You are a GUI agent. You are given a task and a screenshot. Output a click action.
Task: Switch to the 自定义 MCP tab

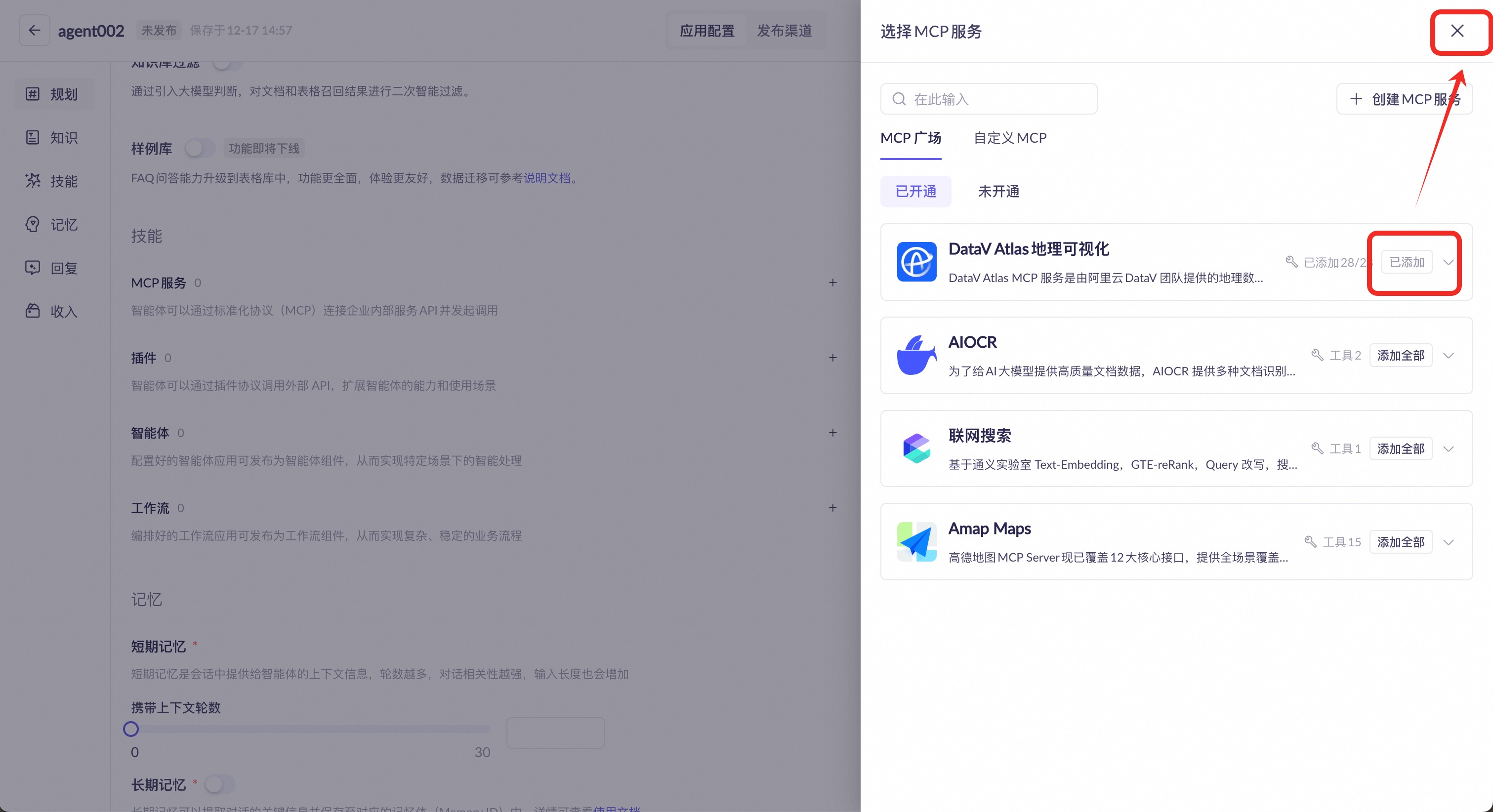pos(1010,138)
